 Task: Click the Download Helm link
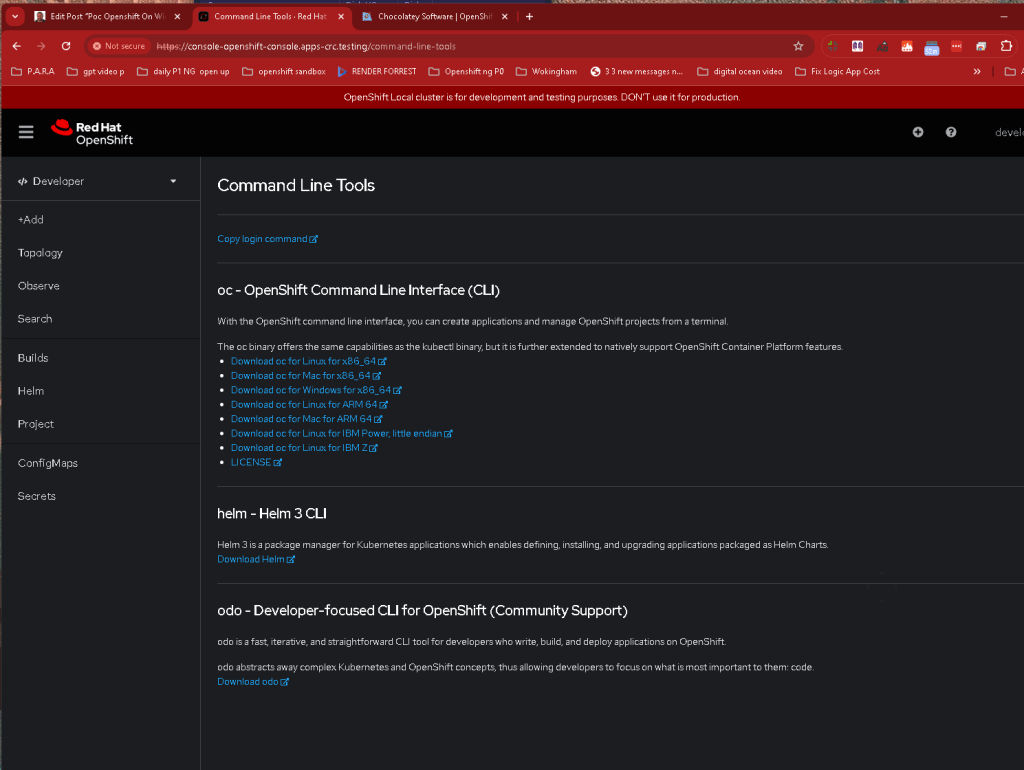coord(256,559)
